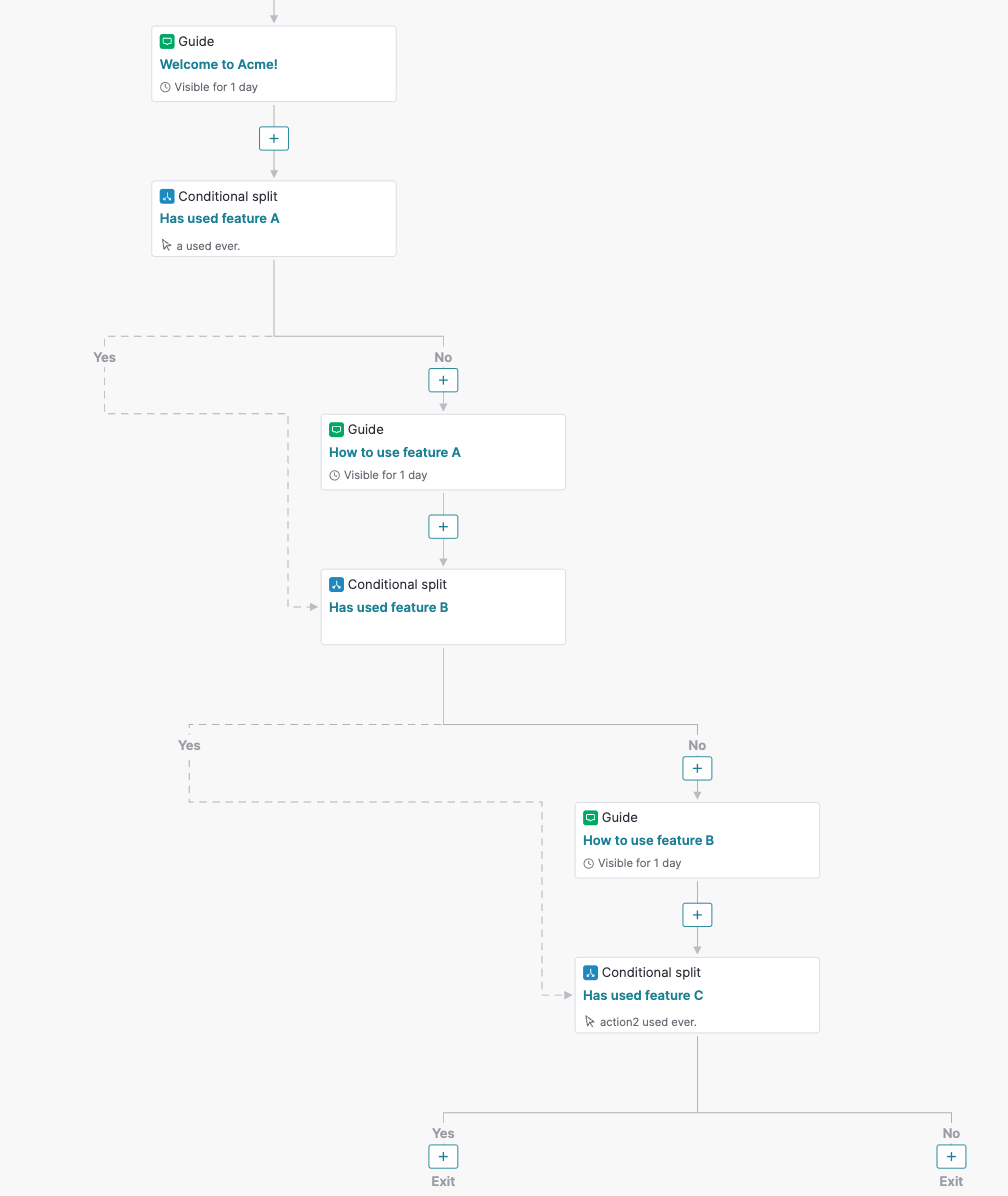Click the clock icon on How to use feature B
This screenshot has height=1196, width=1008.
(x=588, y=863)
